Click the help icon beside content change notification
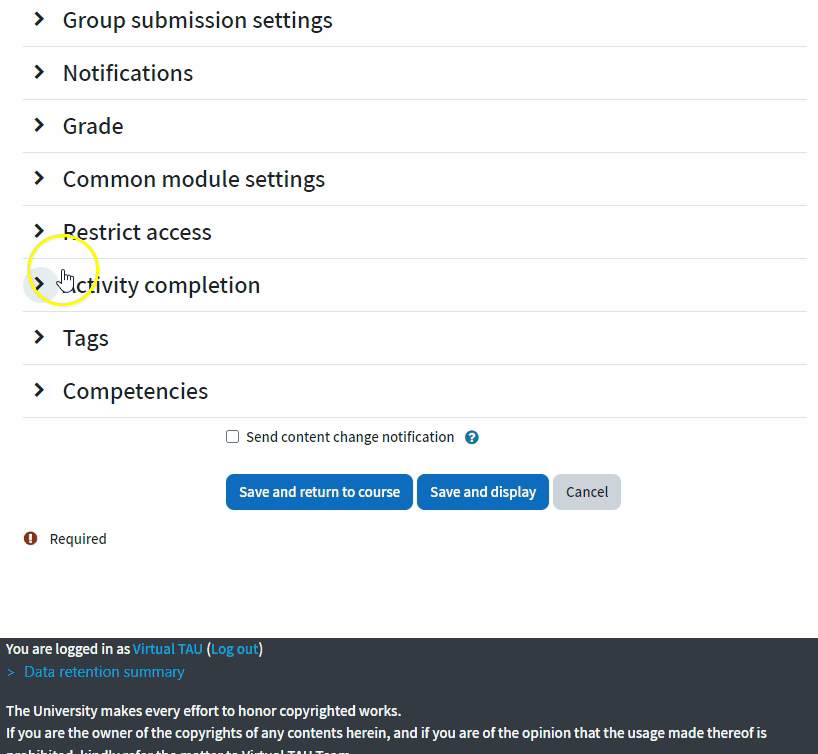Image resolution: width=818 pixels, height=754 pixels. click(472, 437)
